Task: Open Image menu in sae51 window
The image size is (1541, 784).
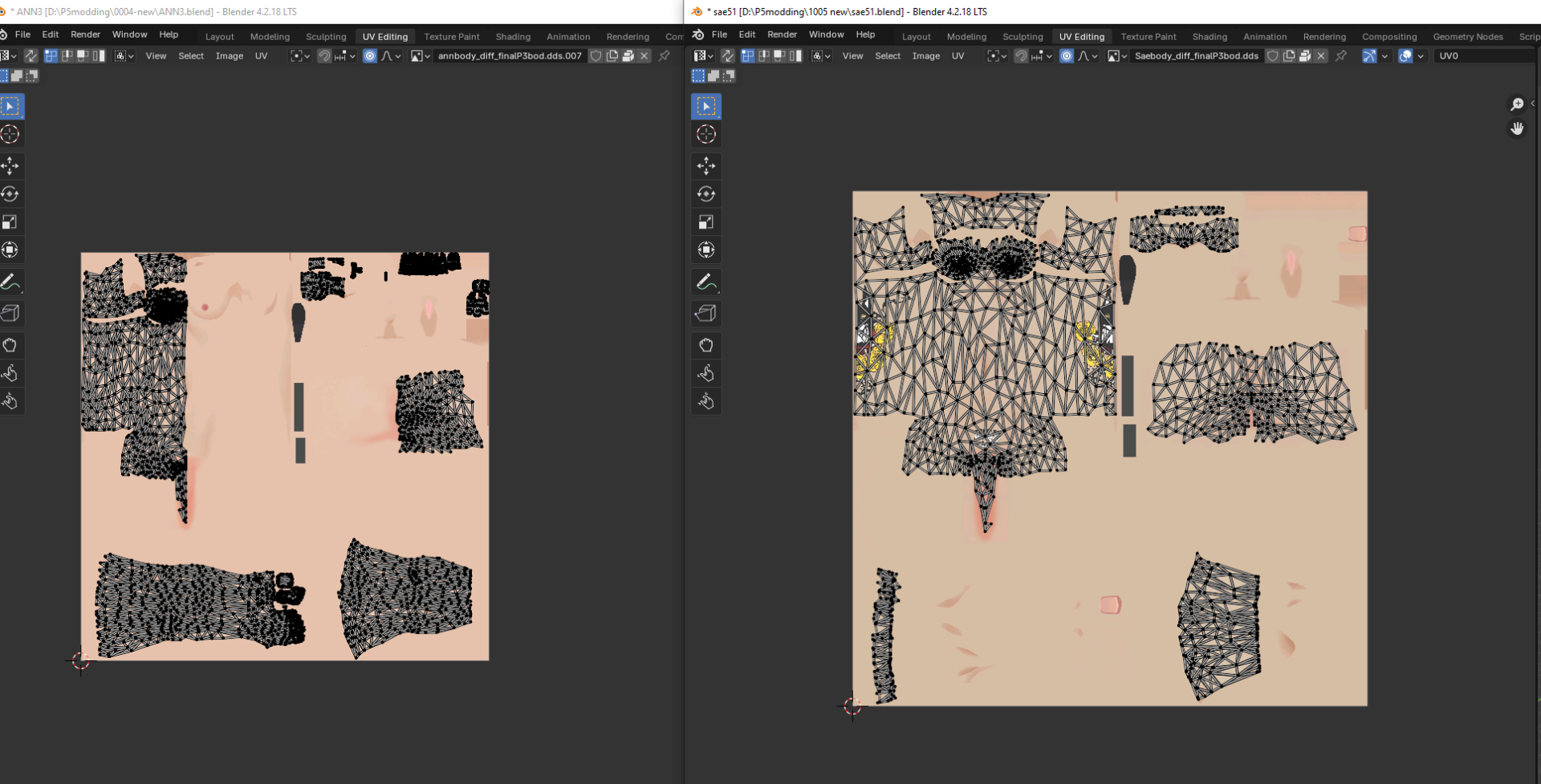Action: click(x=925, y=56)
